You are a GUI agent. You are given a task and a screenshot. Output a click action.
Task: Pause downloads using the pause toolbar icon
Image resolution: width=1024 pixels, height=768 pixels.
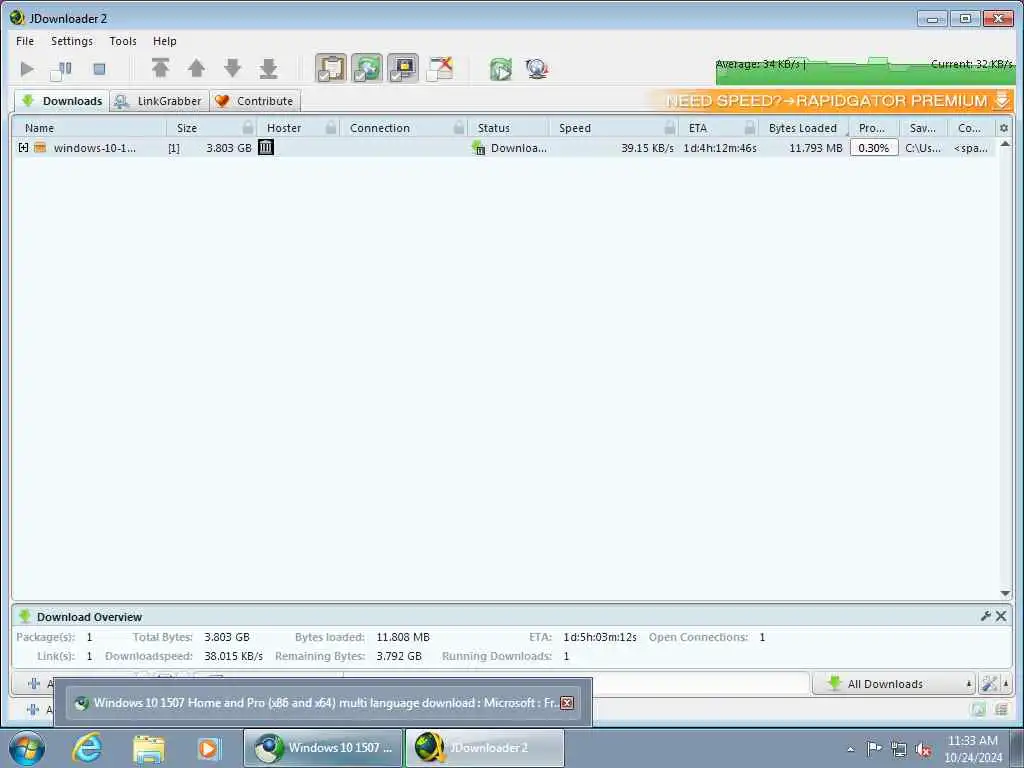pyautogui.click(x=61, y=69)
